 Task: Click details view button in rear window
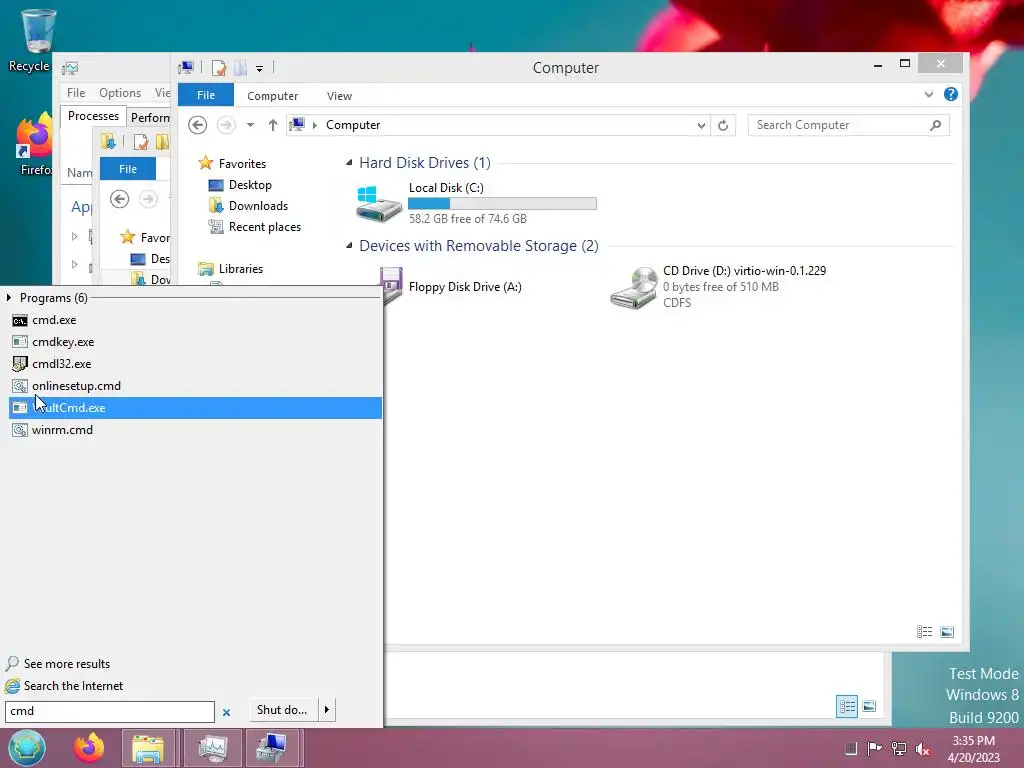[847, 706]
